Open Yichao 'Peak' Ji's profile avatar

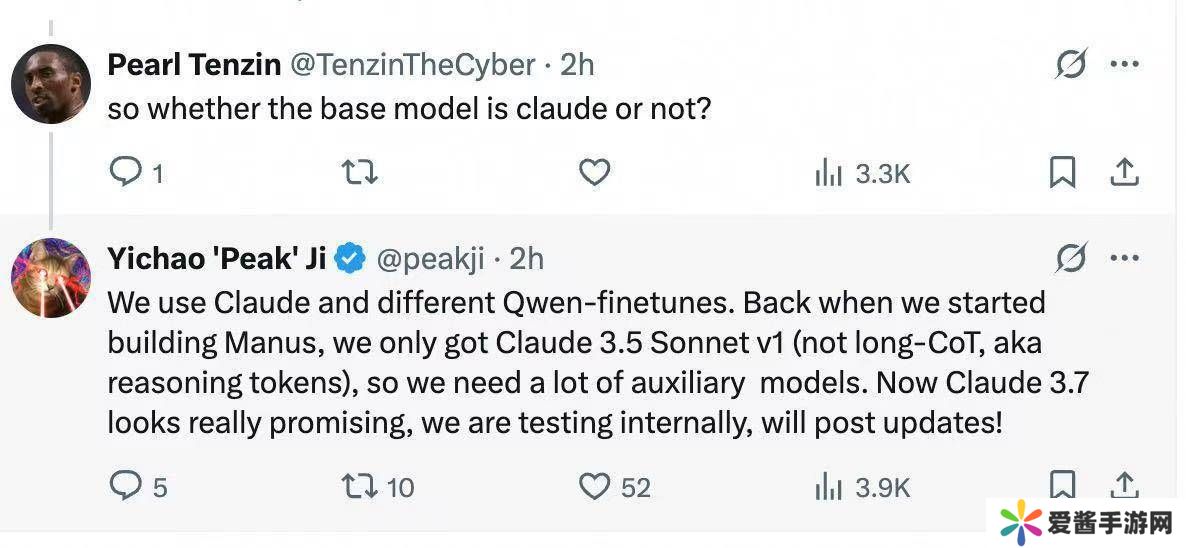[x=51, y=277]
